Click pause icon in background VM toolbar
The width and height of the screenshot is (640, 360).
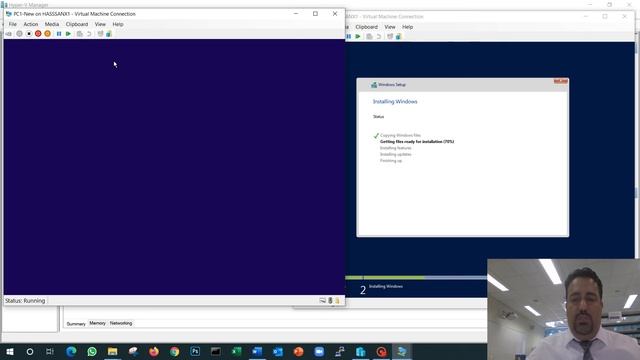(349, 36)
